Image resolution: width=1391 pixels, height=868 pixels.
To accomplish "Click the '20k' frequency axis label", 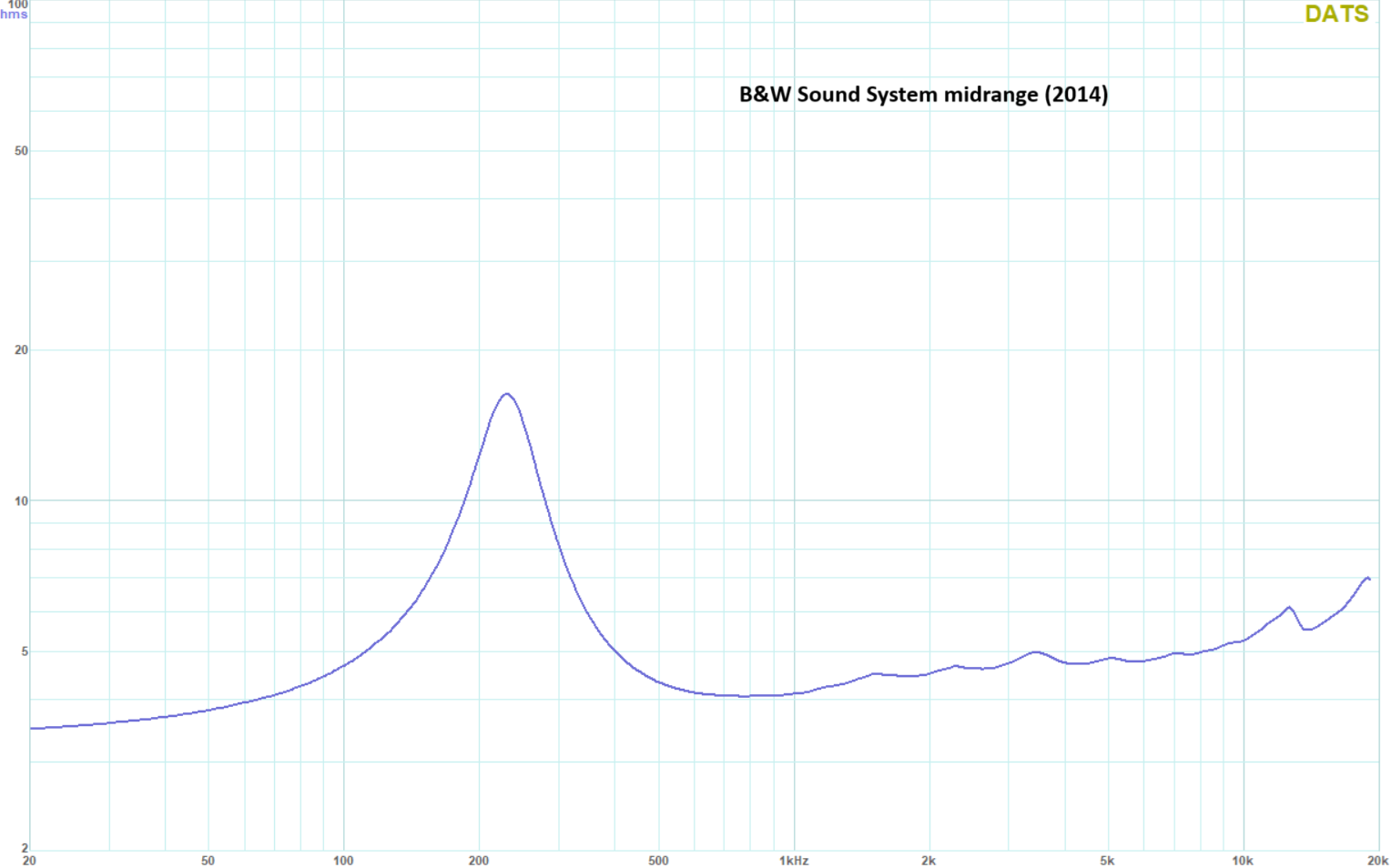I will [x=1377, y=861].
